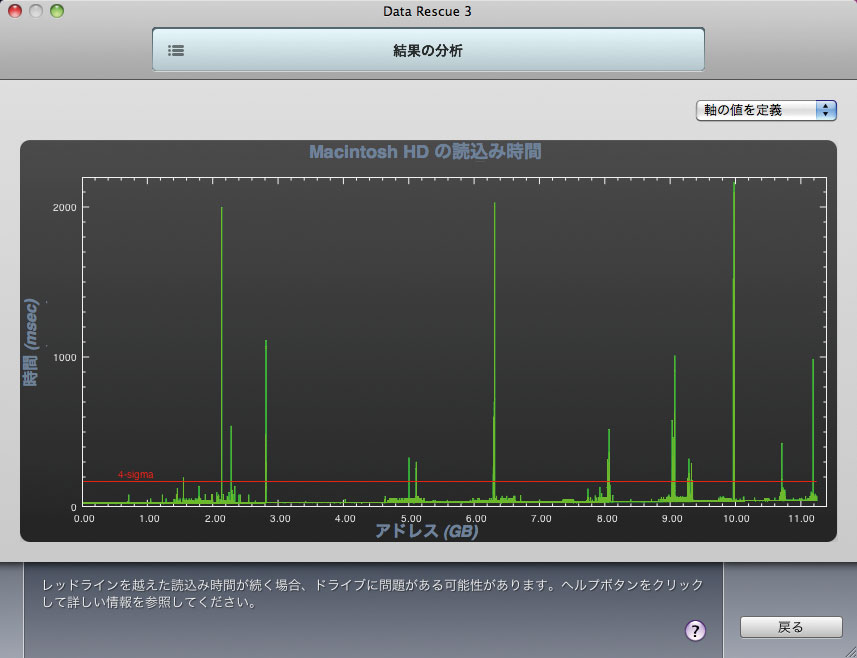Click the chart title Macintosh HD の読込み時間
This screenshot has height=658, width=857.
[425, 151]
